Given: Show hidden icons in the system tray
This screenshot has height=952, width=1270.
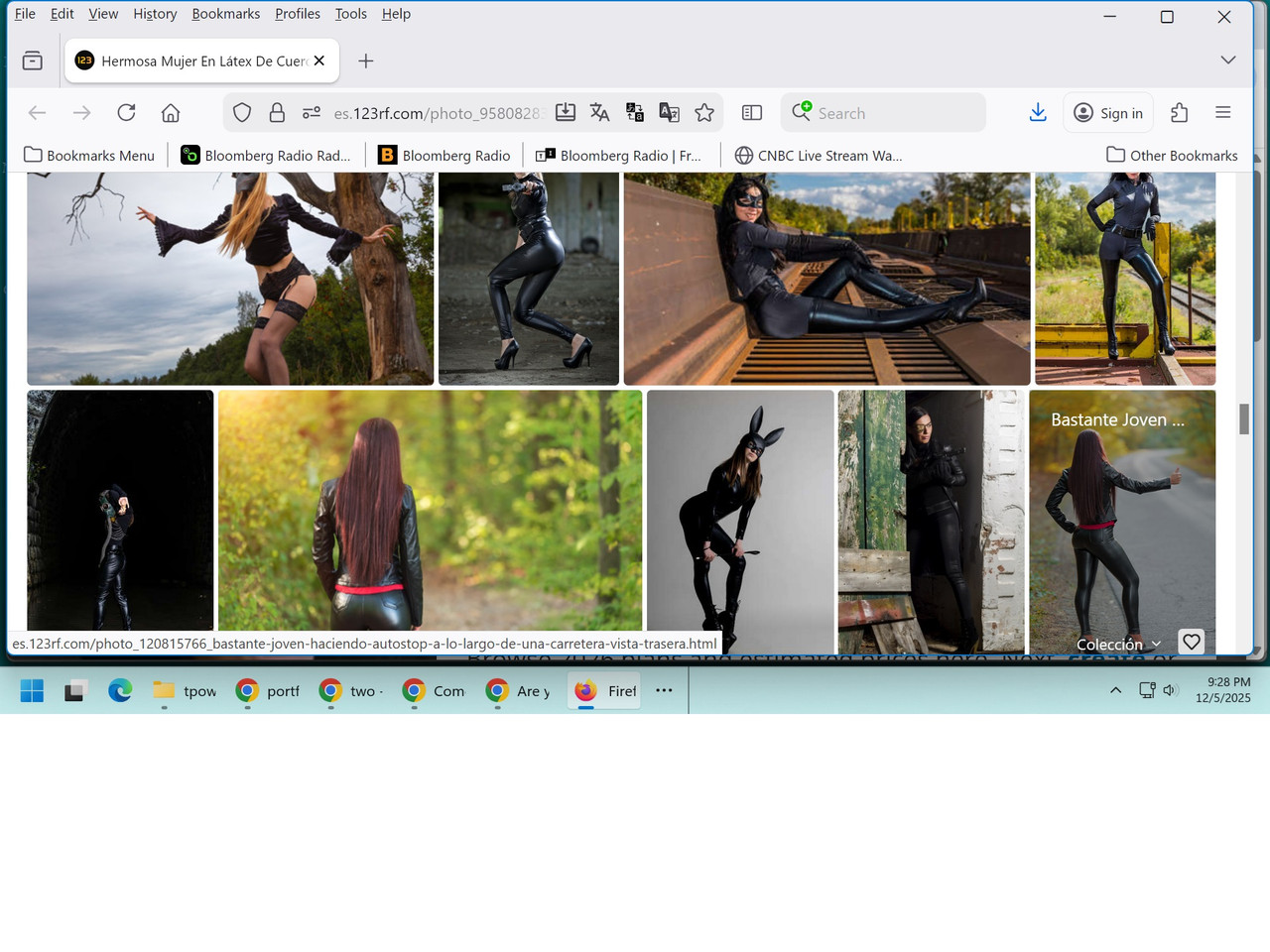Looking at the screenshot, I should pyautogui.click(x=1115, y=690).
